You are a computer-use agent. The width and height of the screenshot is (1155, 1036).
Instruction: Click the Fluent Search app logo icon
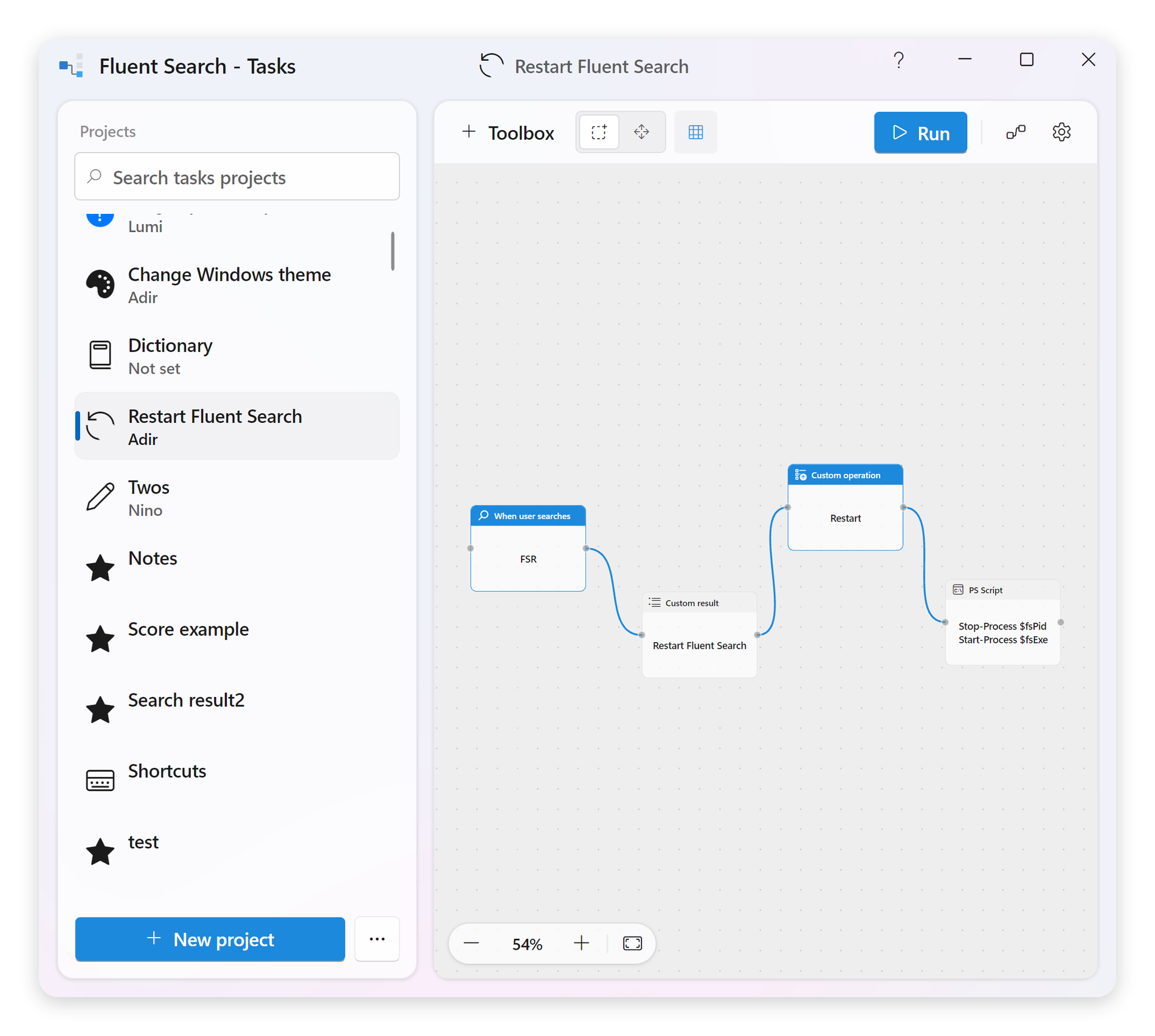click(x=71, y=66)
